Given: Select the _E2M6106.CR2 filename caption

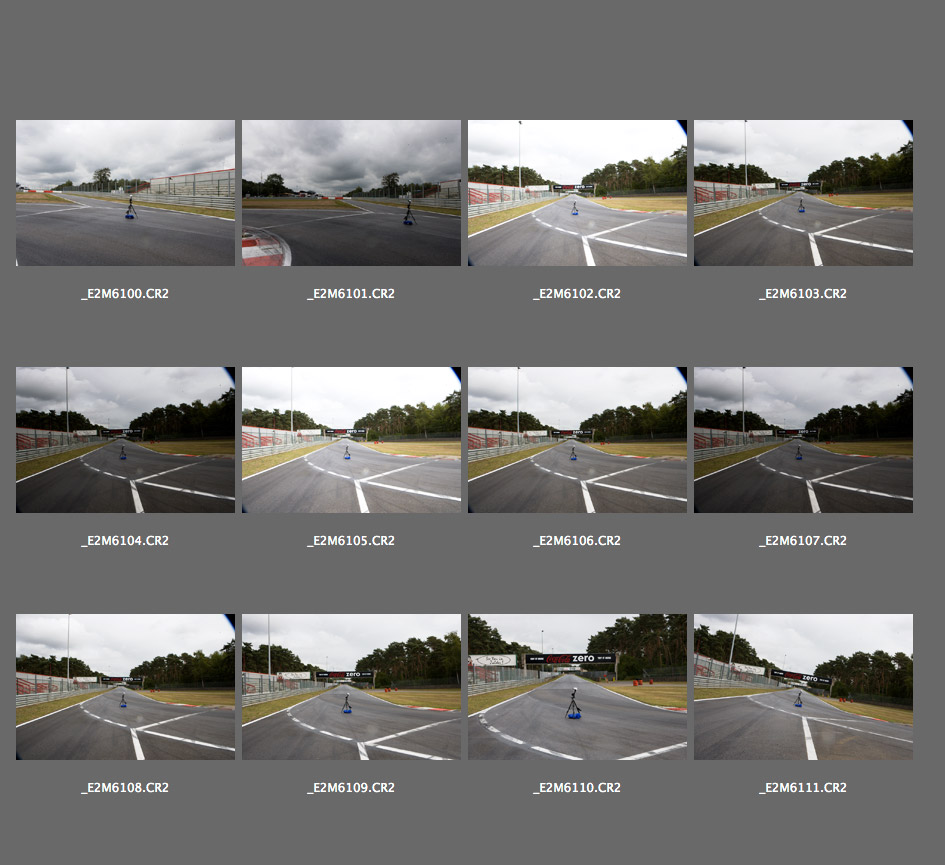Looking at the screenshot, I should click(577, 541).
